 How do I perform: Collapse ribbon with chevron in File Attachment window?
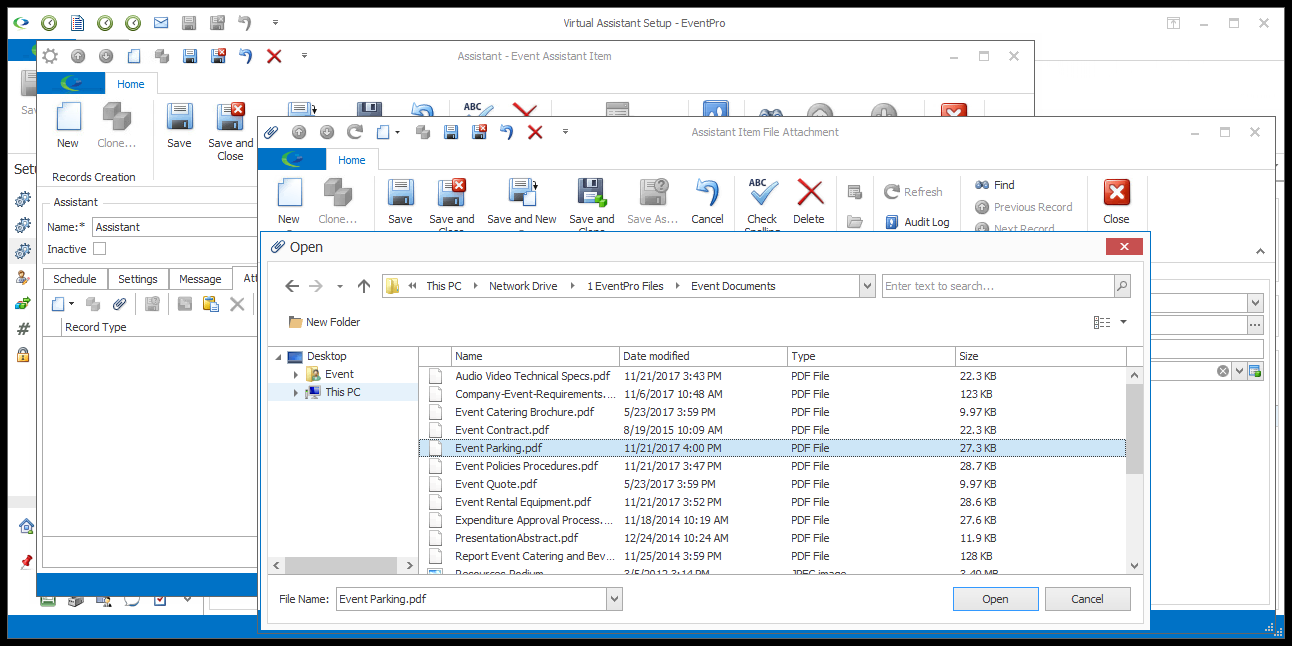[x=1260, y=252]
